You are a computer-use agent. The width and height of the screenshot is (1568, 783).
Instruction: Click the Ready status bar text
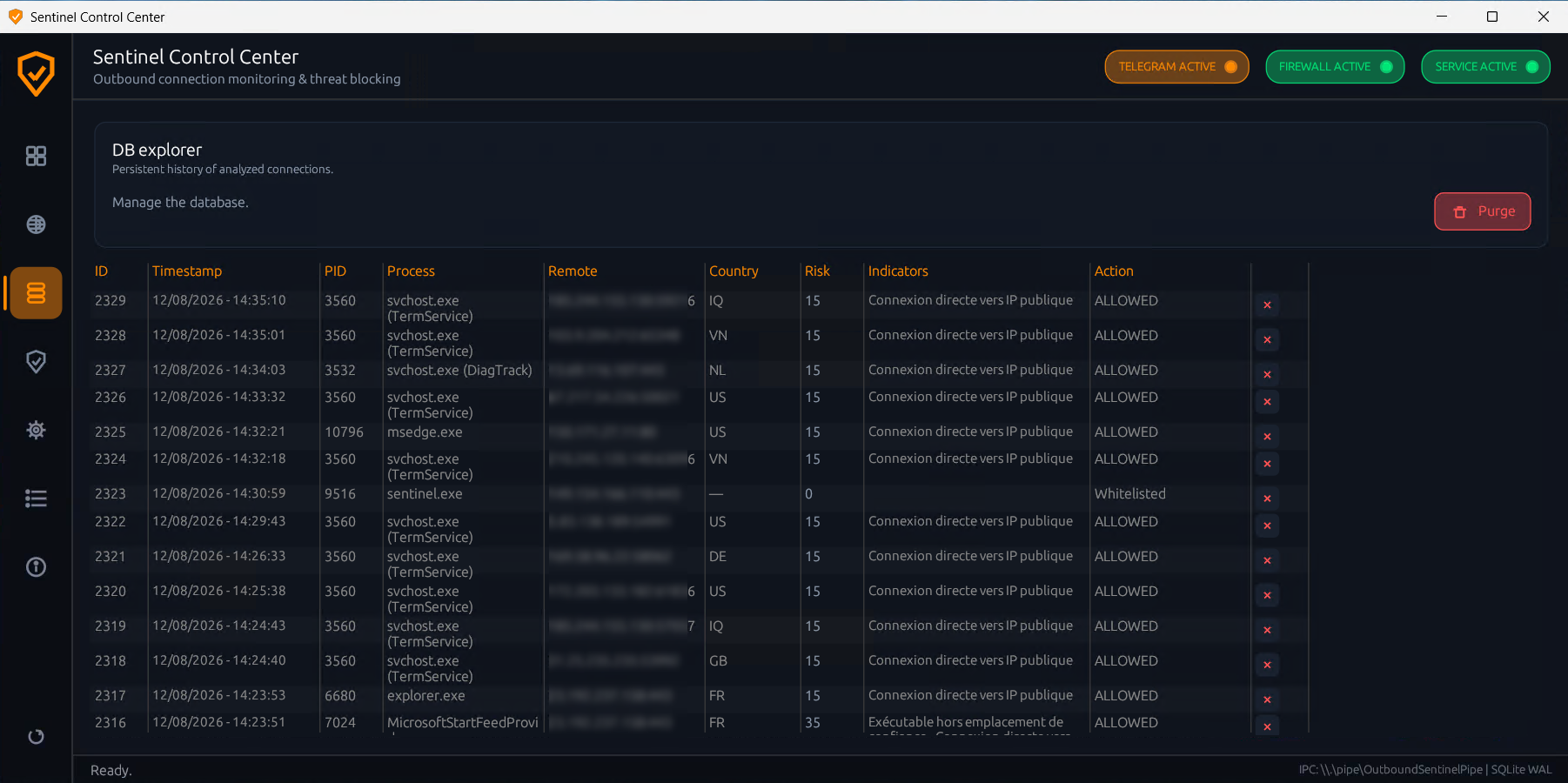(x=111, y=771)
